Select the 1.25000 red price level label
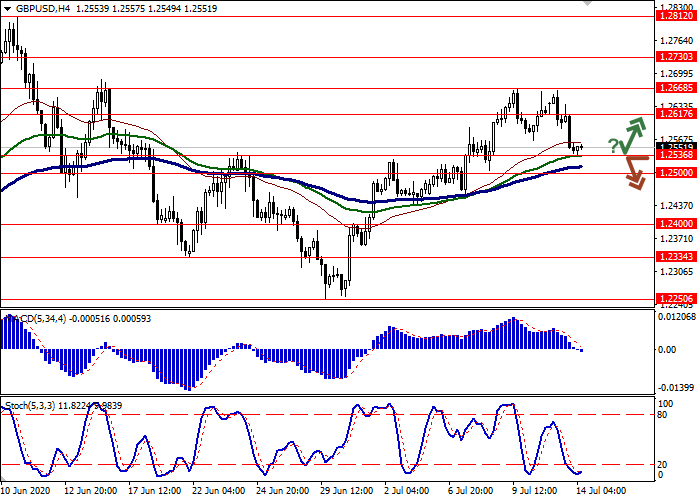 click(x=676, y=173)
